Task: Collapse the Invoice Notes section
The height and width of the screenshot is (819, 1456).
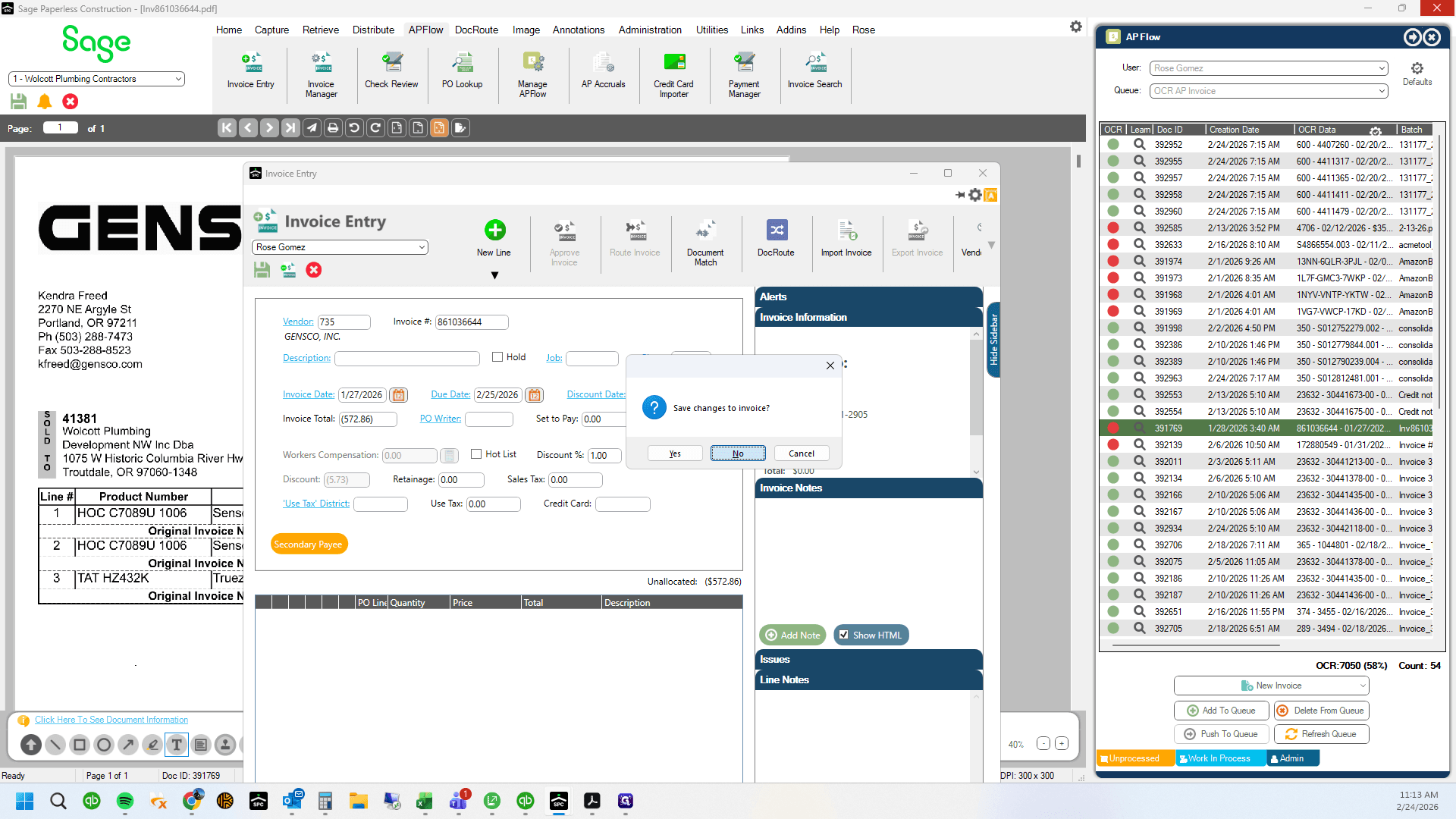Action: 869,488
